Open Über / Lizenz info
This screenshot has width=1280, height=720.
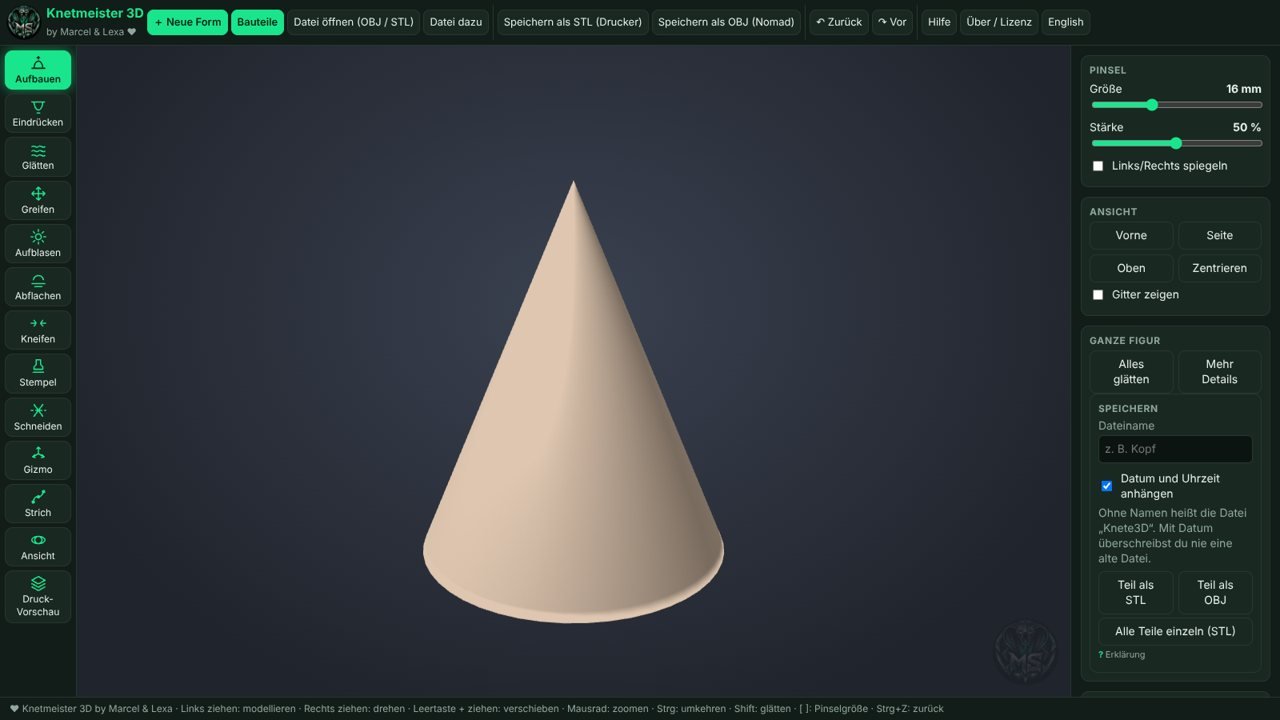pos(999,22)
